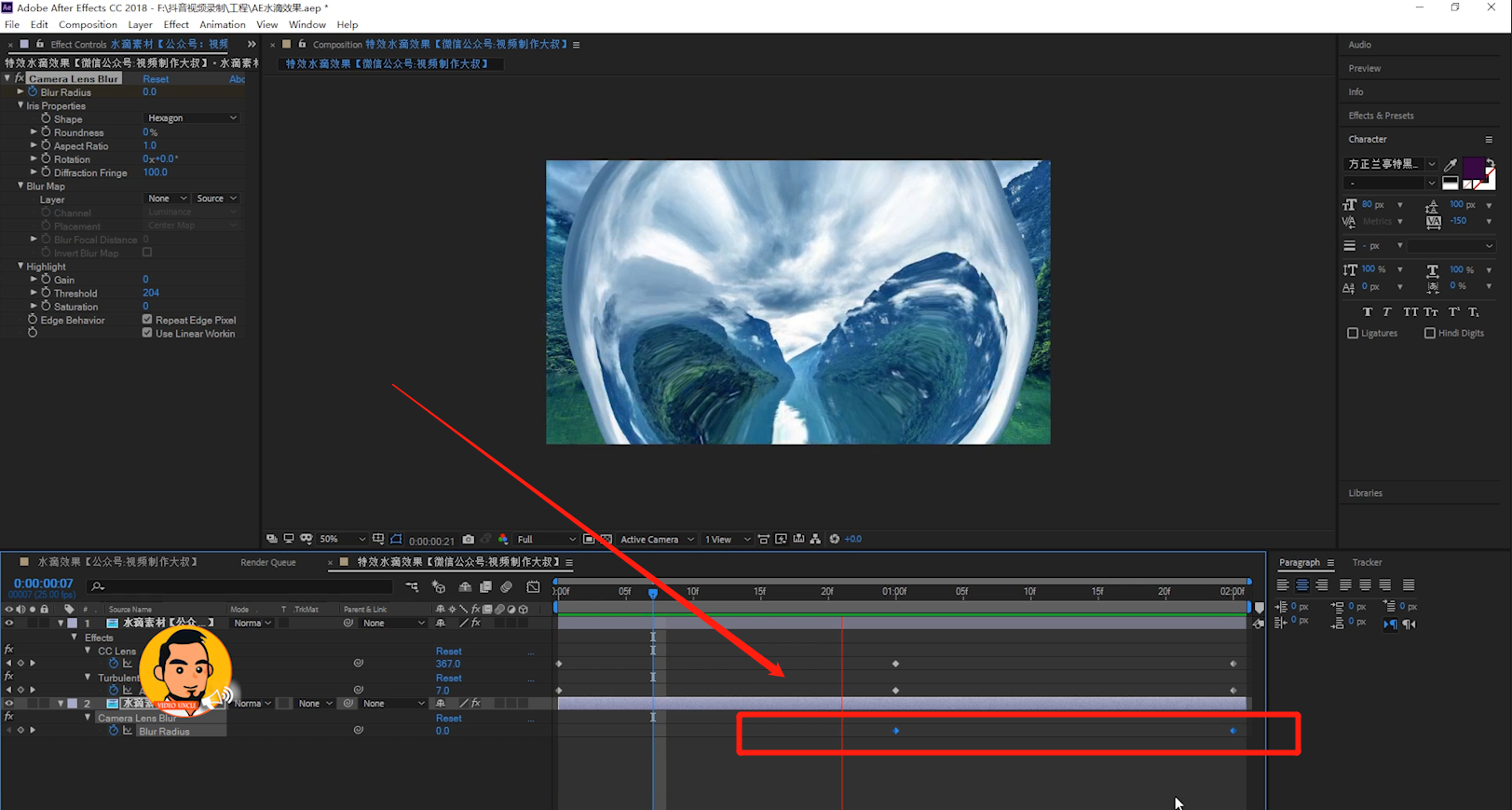
Task: Apply Faux Bold in Character panel
Action: click(1368, 311)
